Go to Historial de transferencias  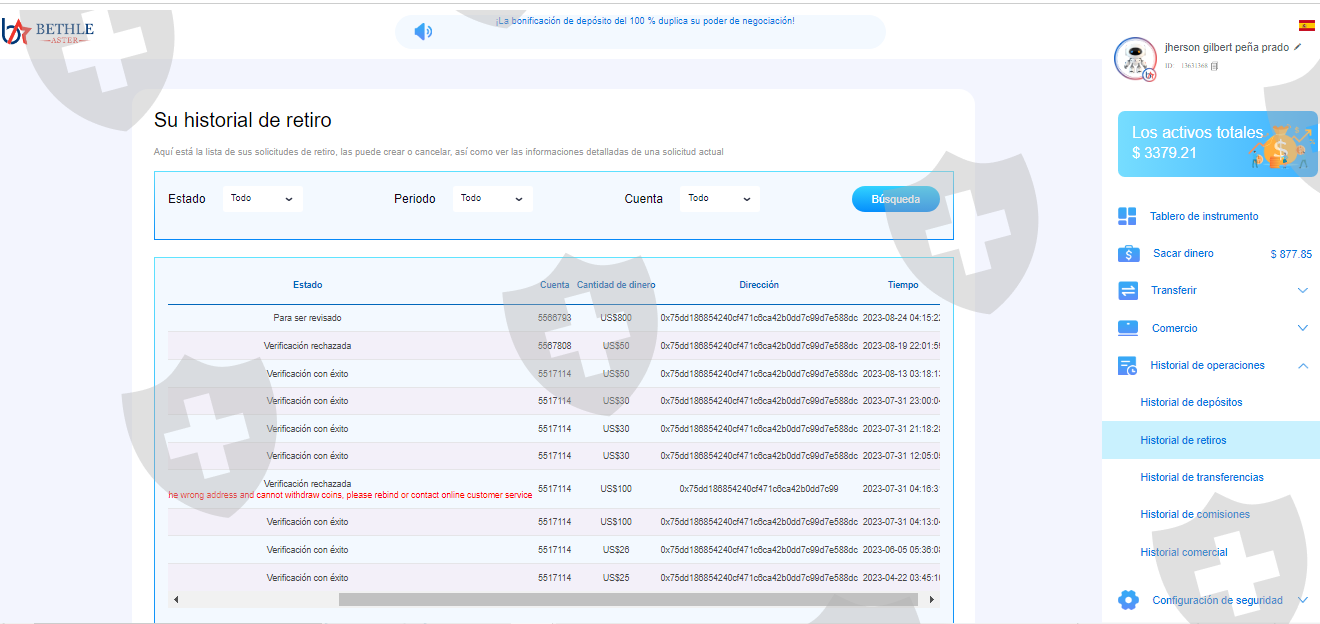[x=1201, y=477]
